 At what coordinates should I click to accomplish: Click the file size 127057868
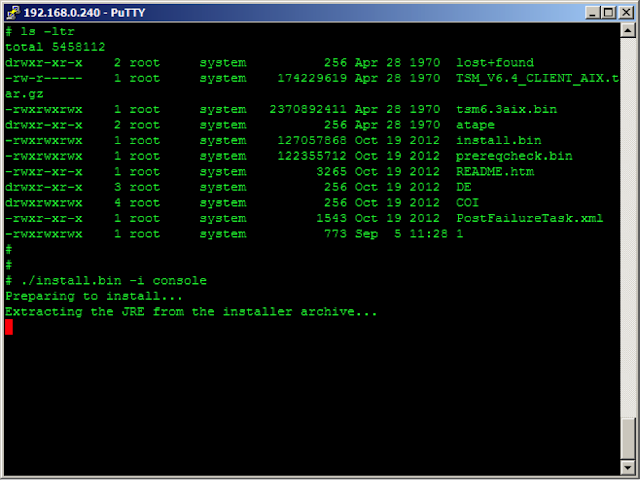click(312, 140)
